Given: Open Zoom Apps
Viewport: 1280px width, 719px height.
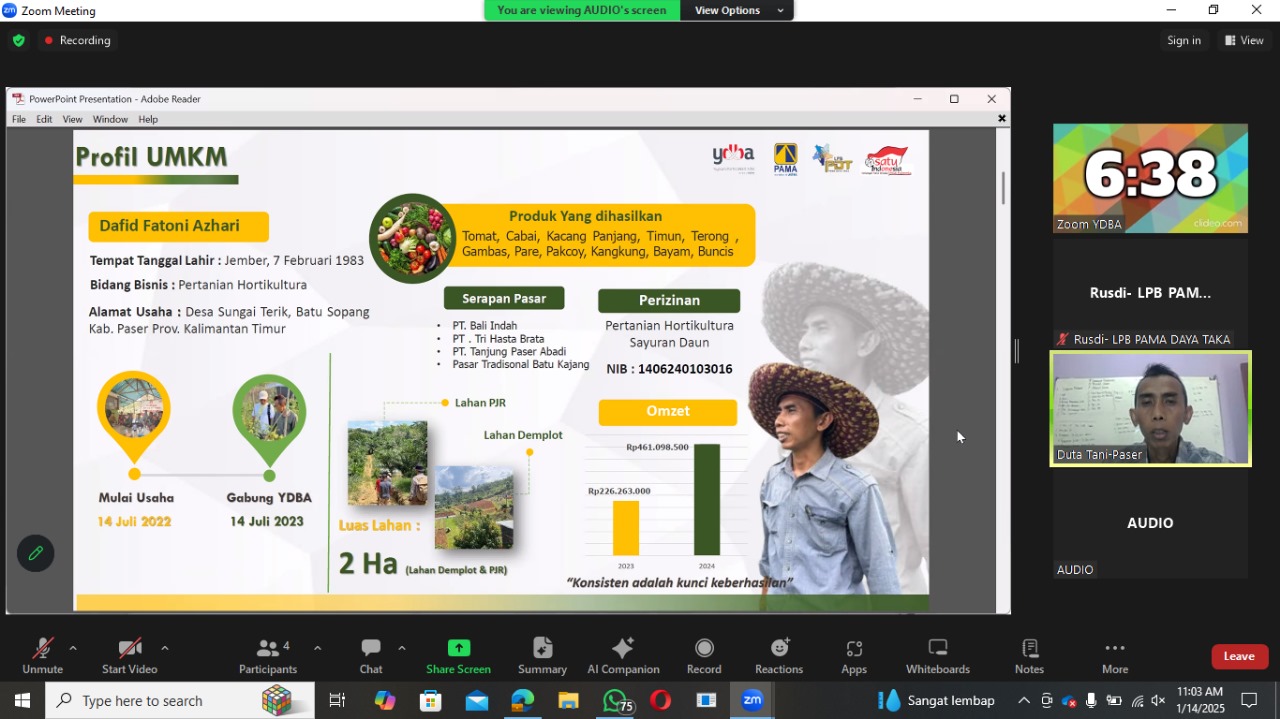Looking at the screenshot, I should coord(854,649).
